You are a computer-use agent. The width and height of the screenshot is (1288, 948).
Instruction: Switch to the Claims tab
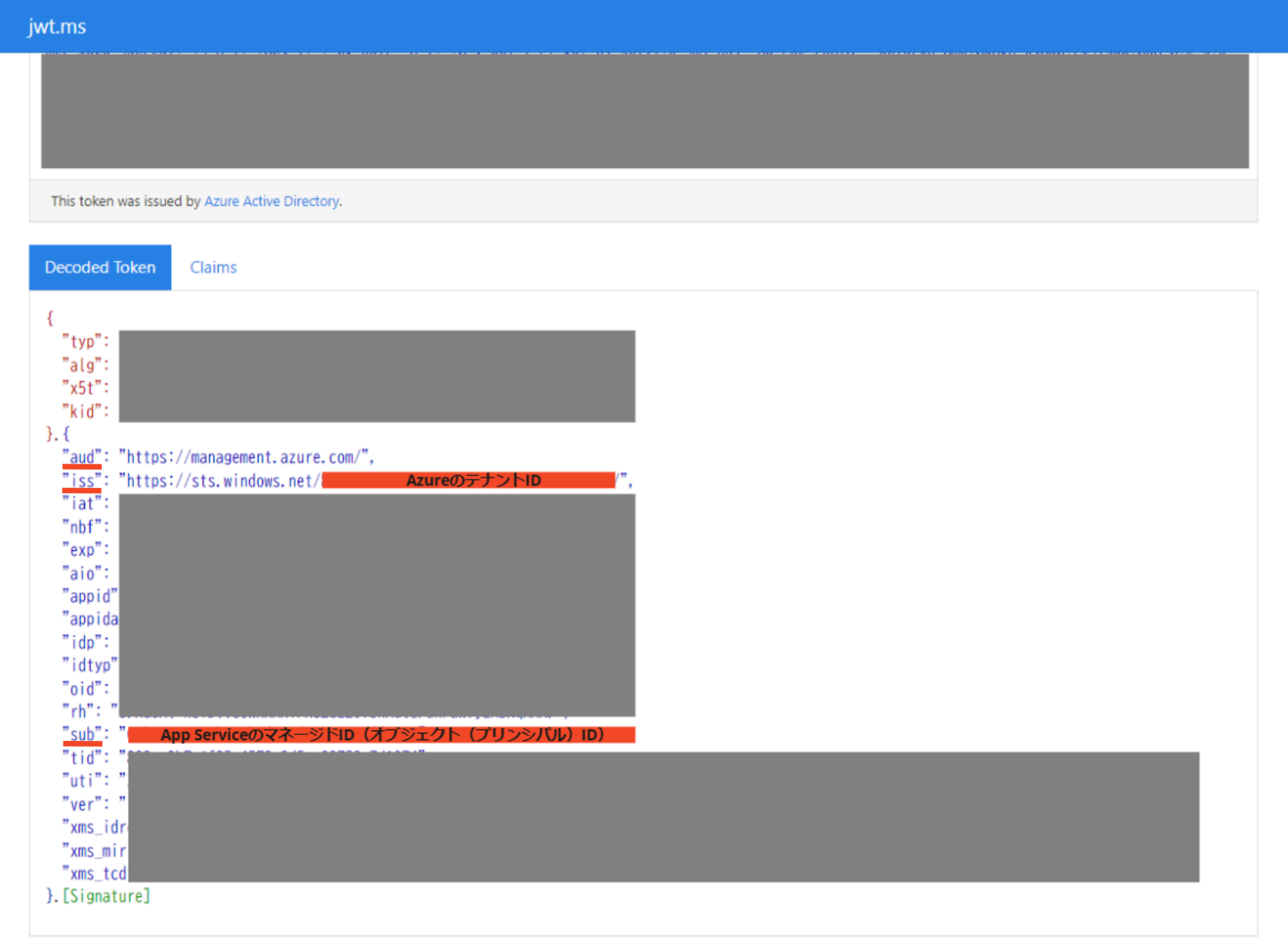[x=213, y=268]
